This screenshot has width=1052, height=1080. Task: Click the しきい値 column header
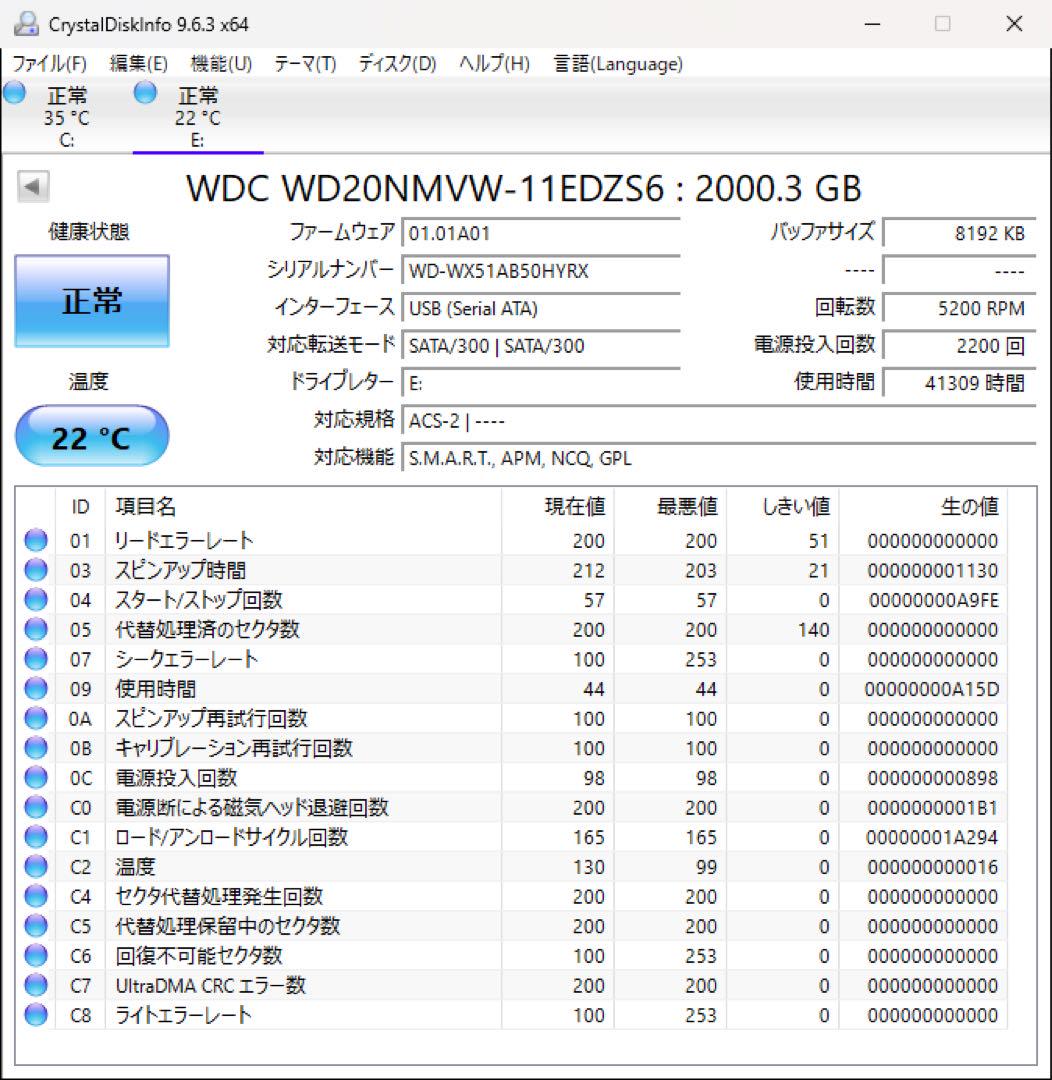pos(782,506)
